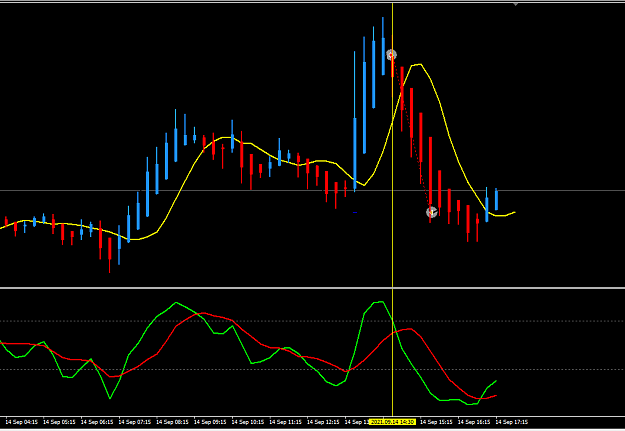Click the 14 Sep 12:15 time label

(323, 422)
